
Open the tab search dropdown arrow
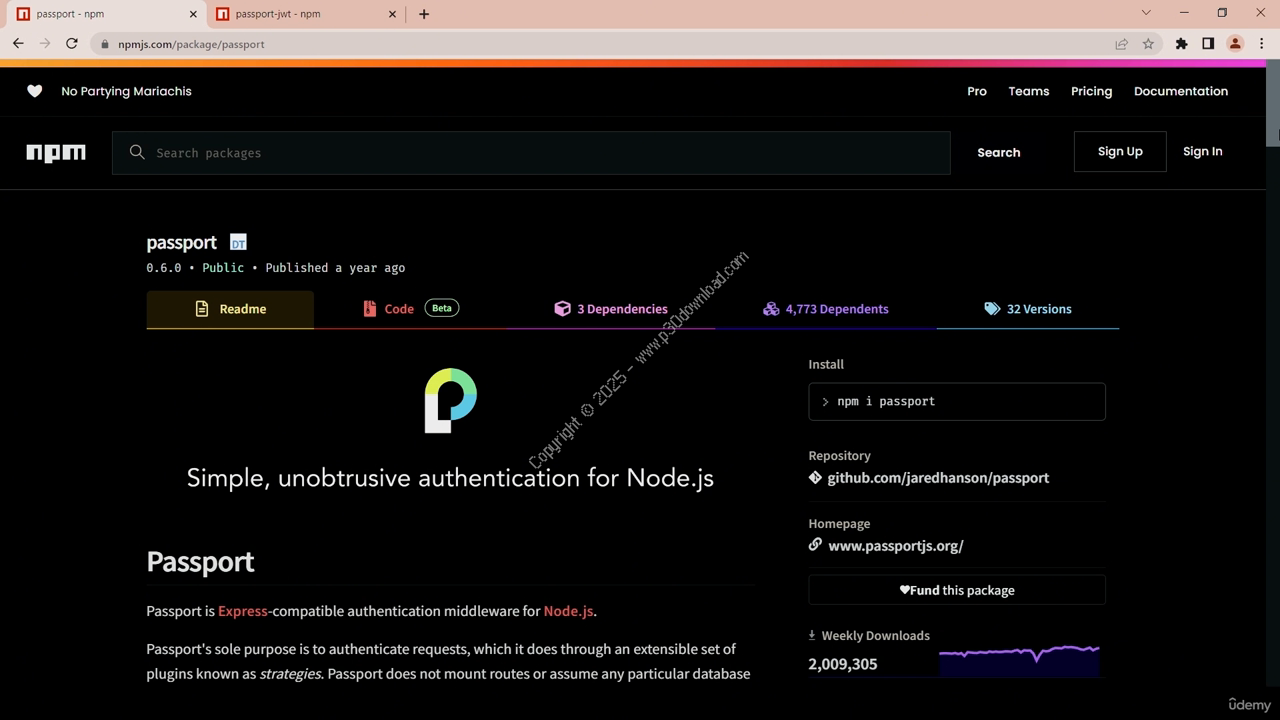1146,13
